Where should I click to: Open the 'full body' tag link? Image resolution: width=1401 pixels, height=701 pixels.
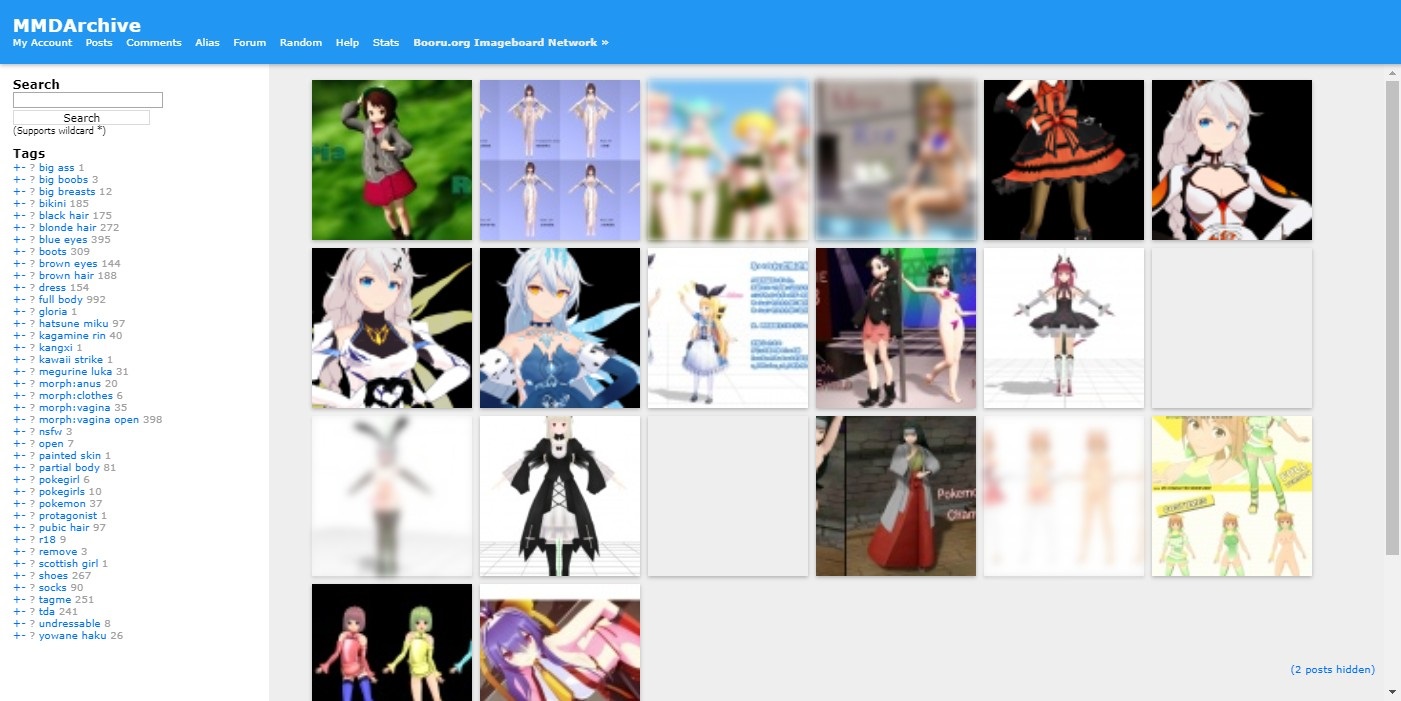tap(61, 300)
